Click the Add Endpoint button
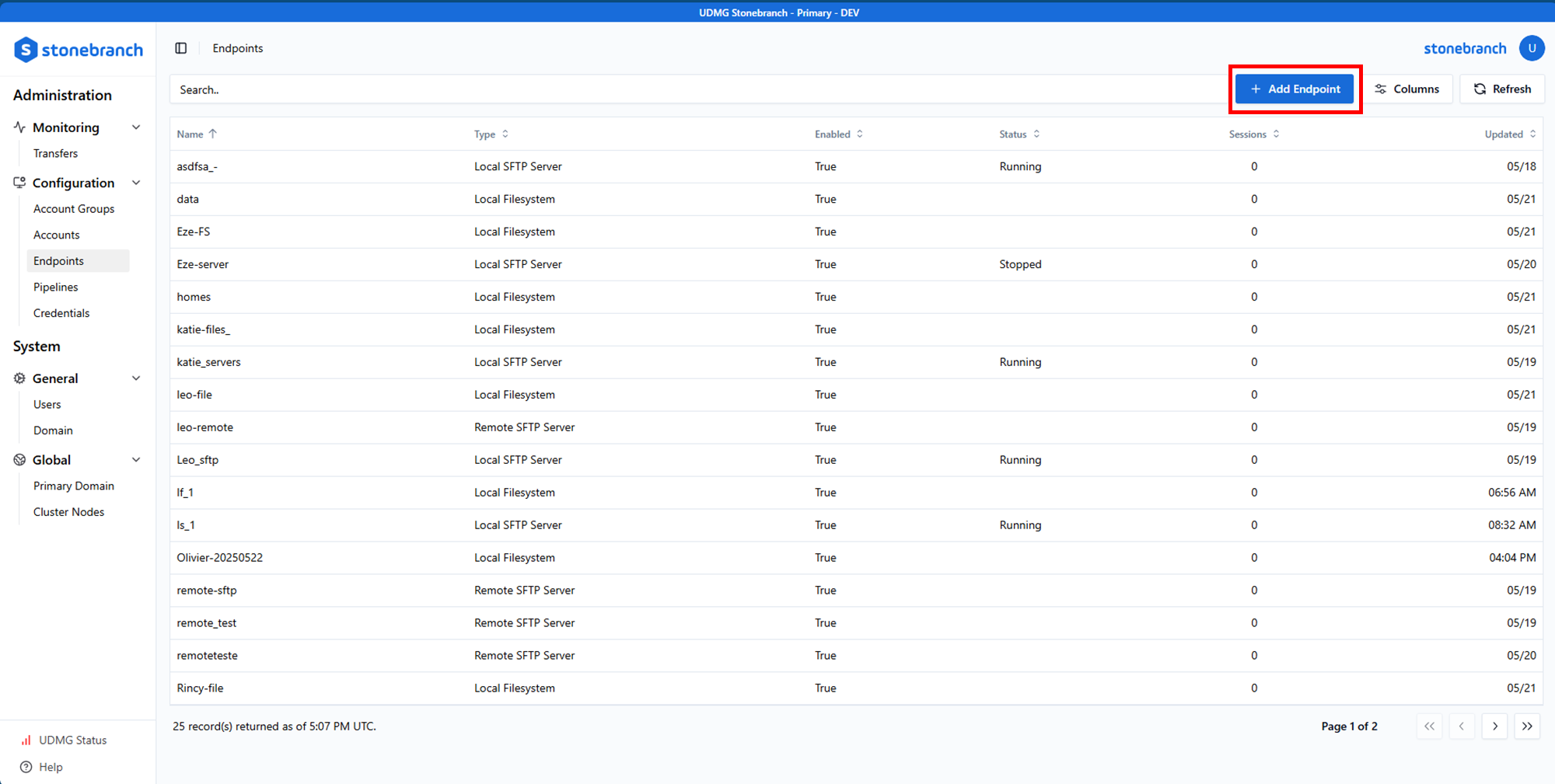The width and height of the screenshot is (1555, 784). tap(1295, 89)
